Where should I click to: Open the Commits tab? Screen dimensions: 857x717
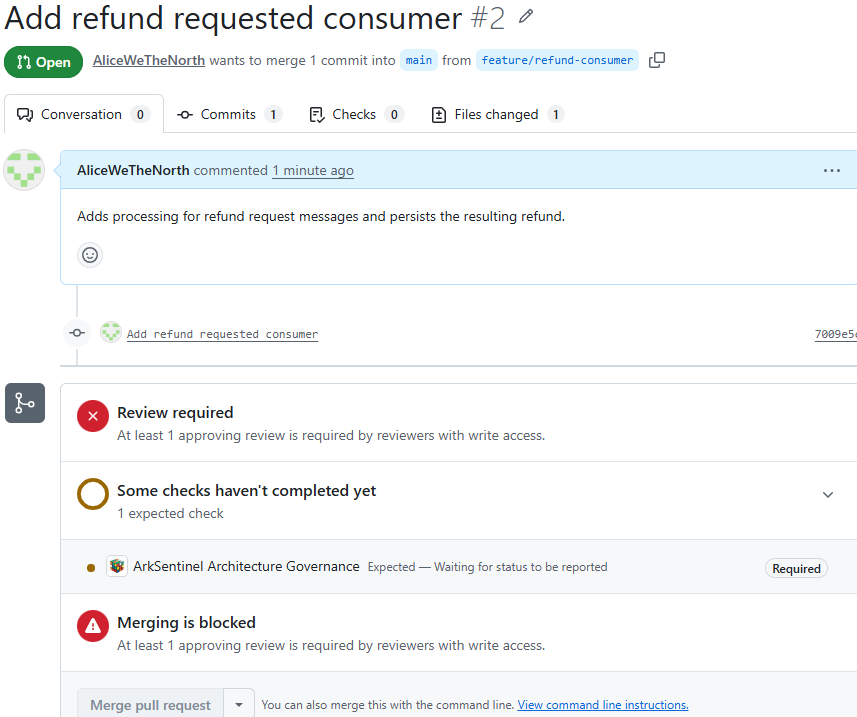(229, 114)
